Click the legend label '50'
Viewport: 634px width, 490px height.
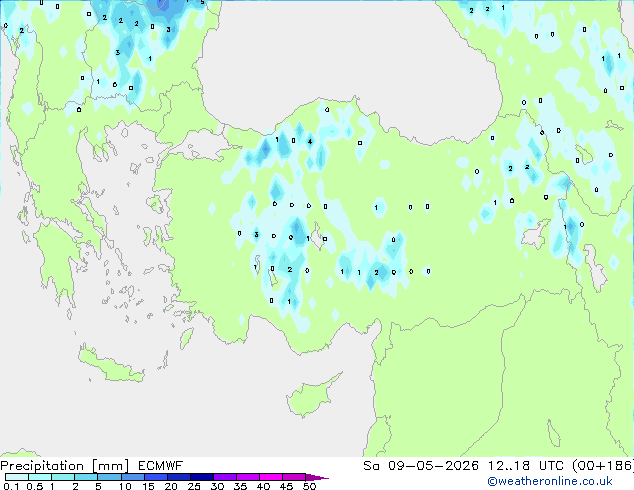point(309,486)
